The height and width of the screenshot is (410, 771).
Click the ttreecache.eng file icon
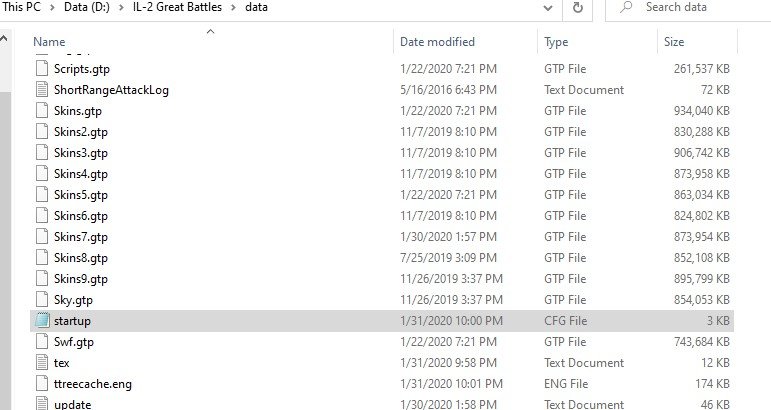41,383
